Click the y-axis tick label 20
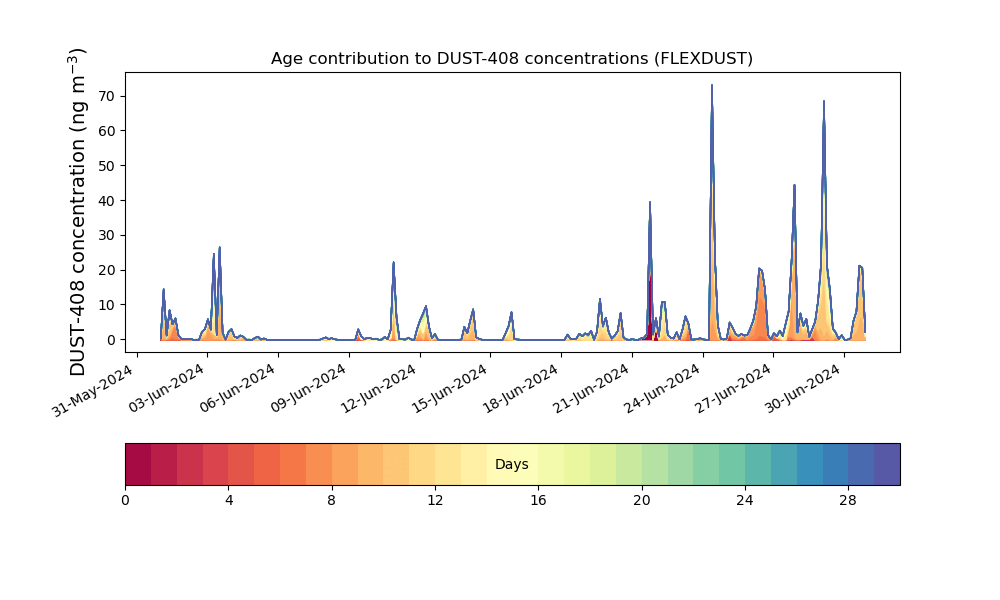1000x600 pixels. [x=107, y=270]
